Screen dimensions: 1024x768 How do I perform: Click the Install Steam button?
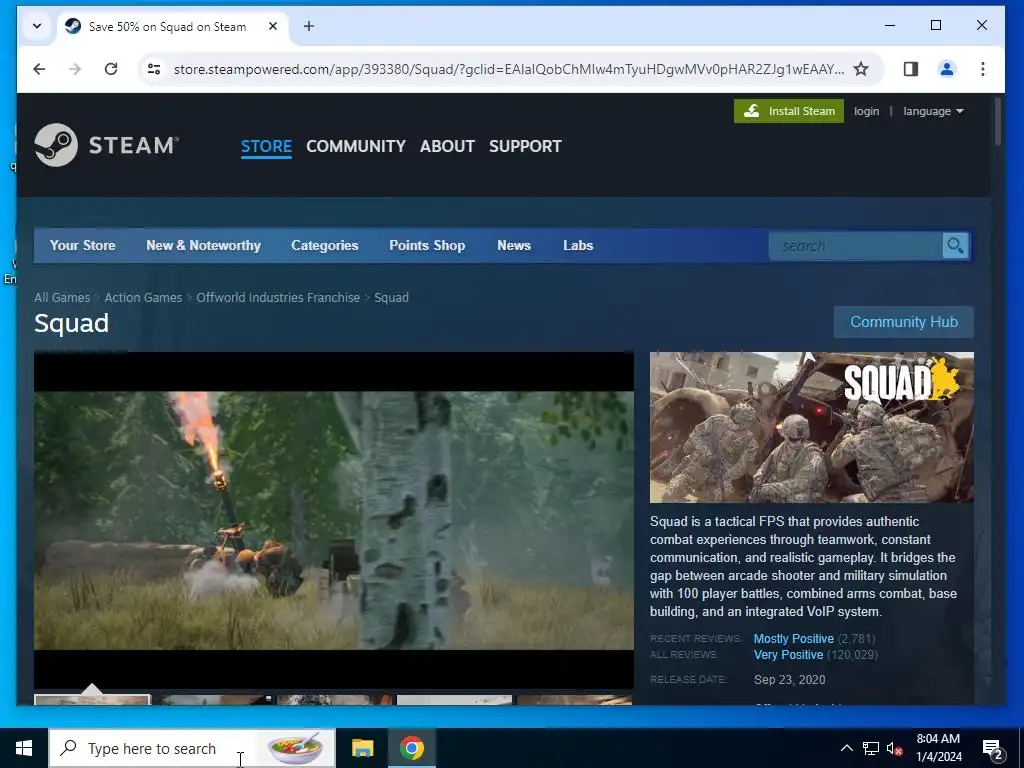789,111
